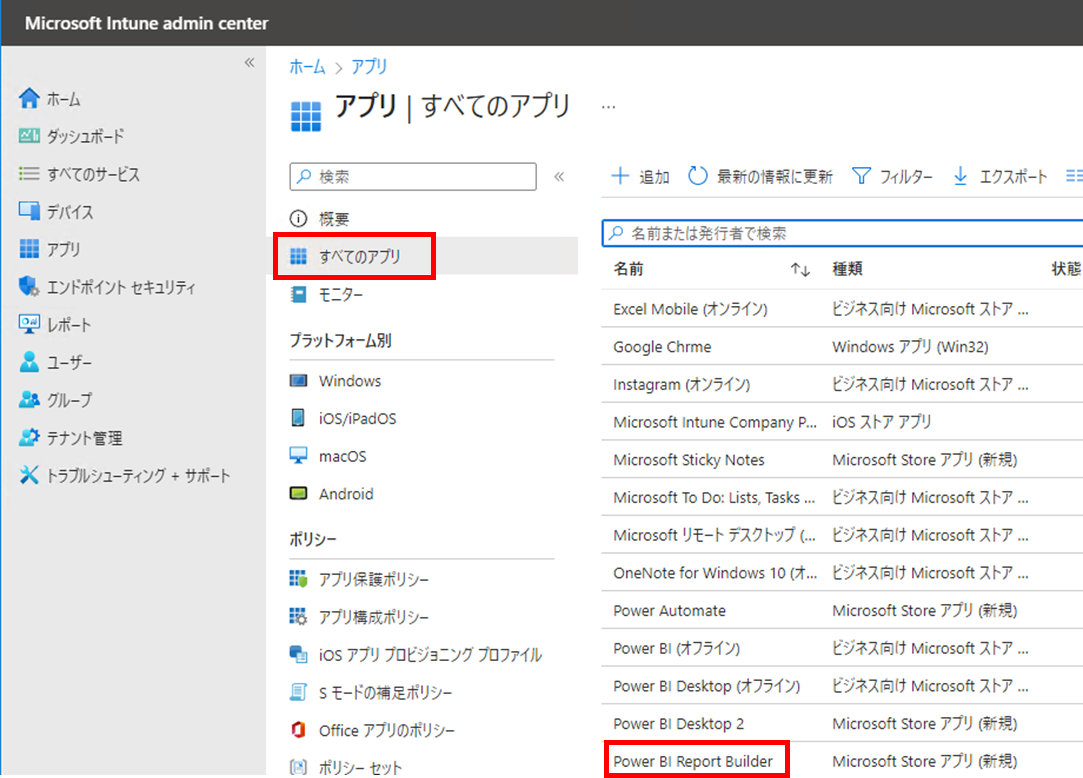Viewport: 1083px width, 778px height.
Task: Click Windows アプリ (Win32) type cell
Action: 910,347
